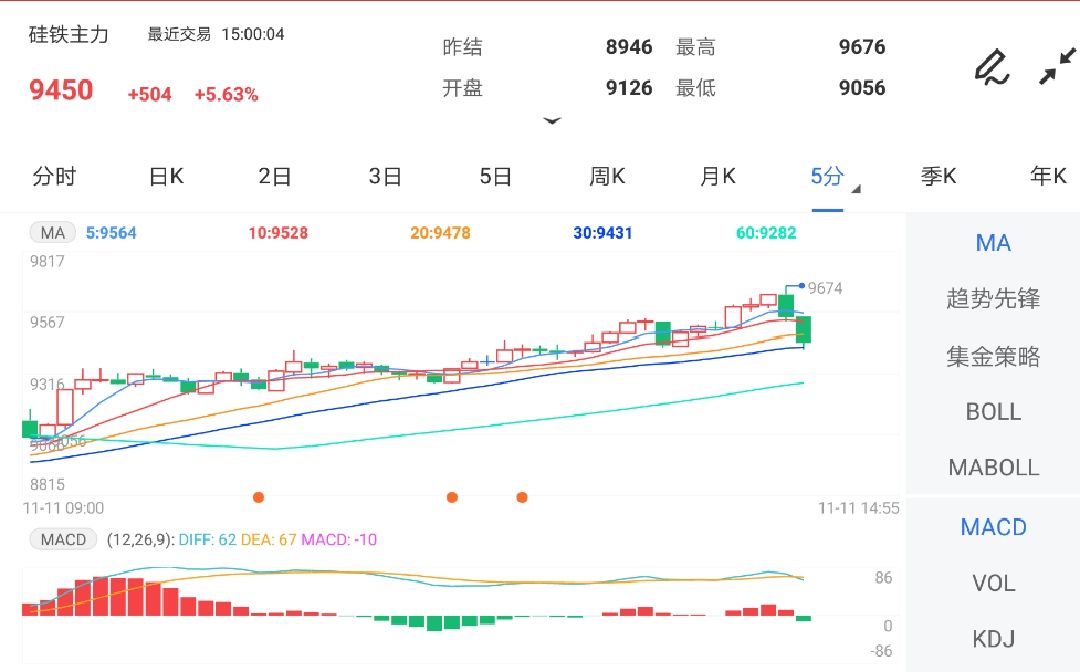
Task: Tap the MA indicator label button on chart
Action: pos(52,233)
